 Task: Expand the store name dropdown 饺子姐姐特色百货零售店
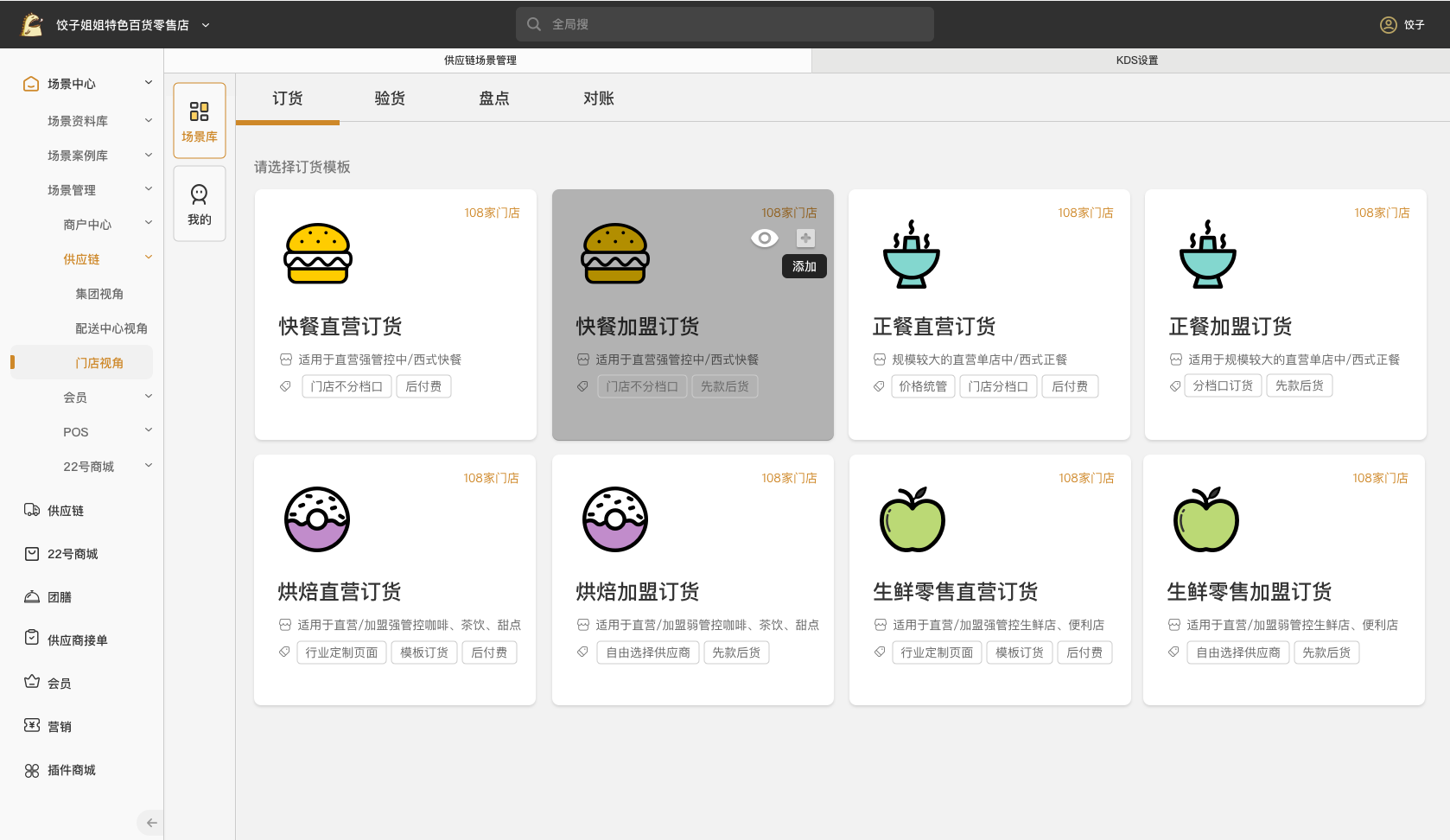206,25
